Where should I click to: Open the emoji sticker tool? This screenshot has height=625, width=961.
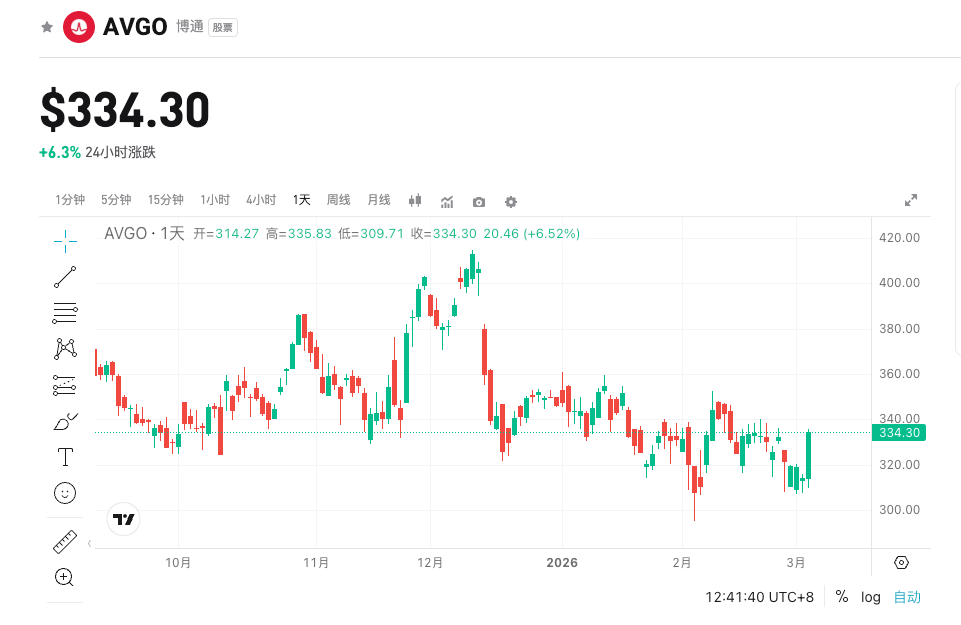pos(64,493)
